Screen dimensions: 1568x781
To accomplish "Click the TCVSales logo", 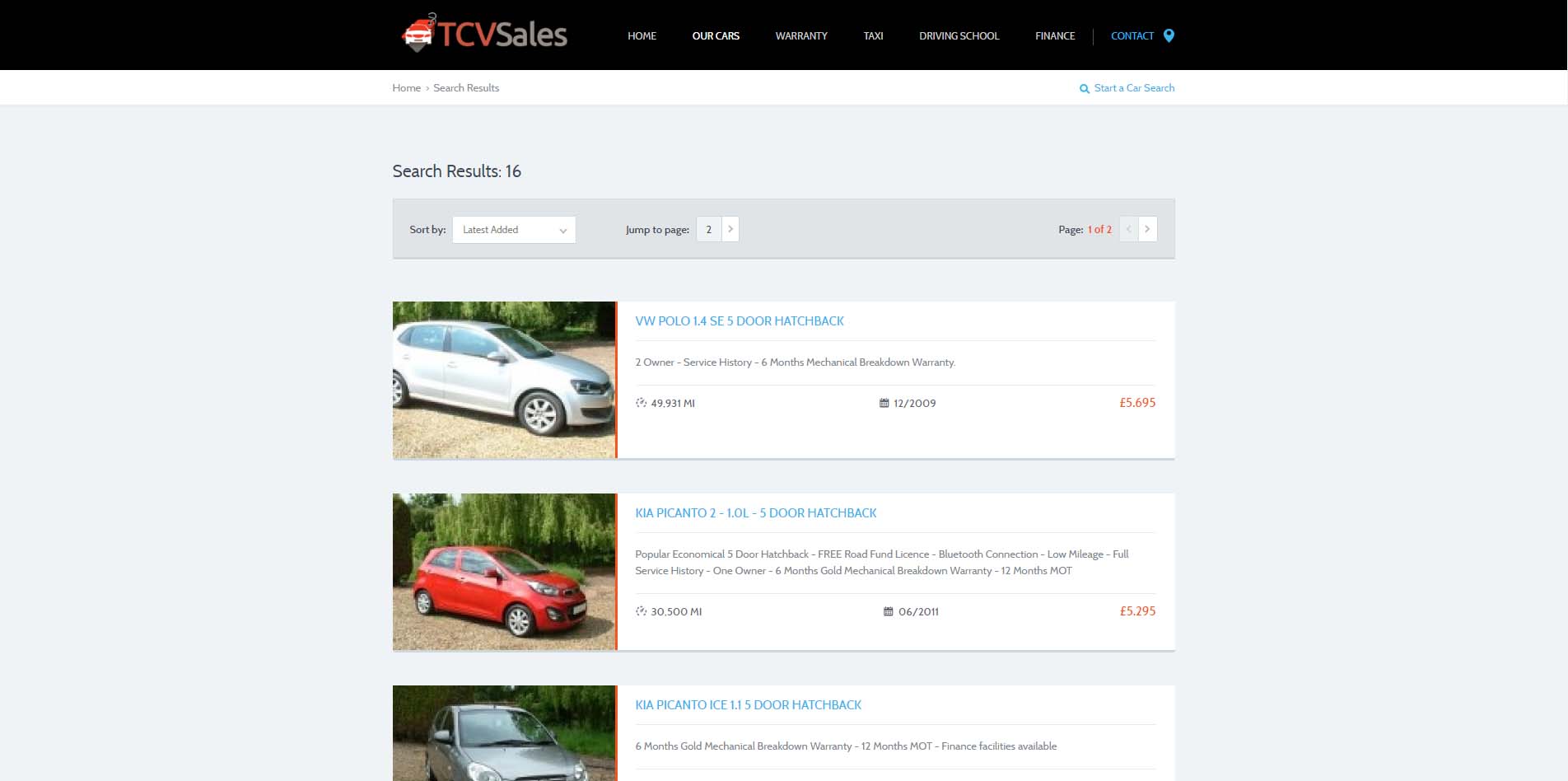I will pyautogui.click(x=484, y=34).
